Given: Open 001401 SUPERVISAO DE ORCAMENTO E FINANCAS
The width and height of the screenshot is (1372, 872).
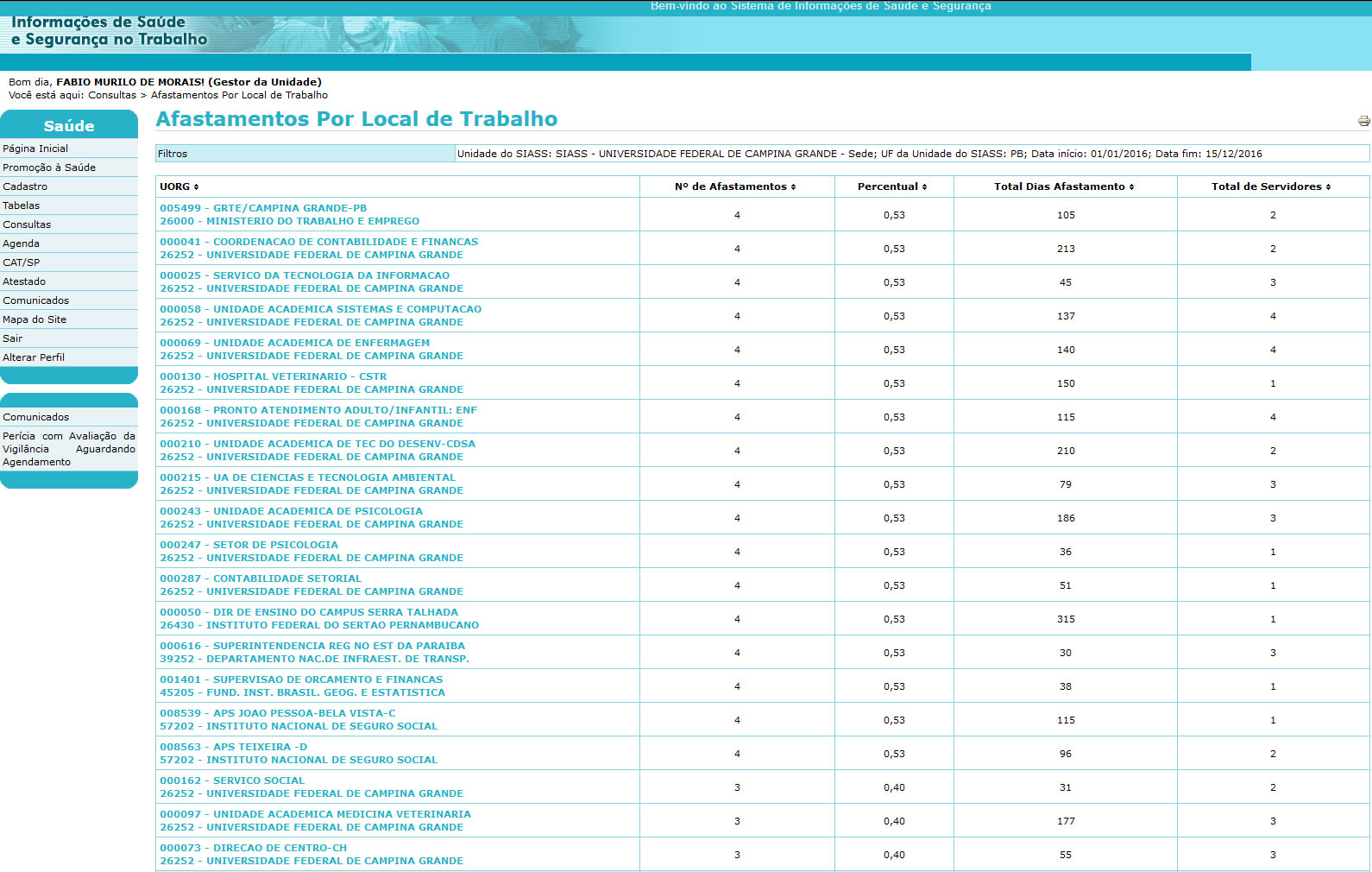Looking at the screenshot, I should 301,679.
